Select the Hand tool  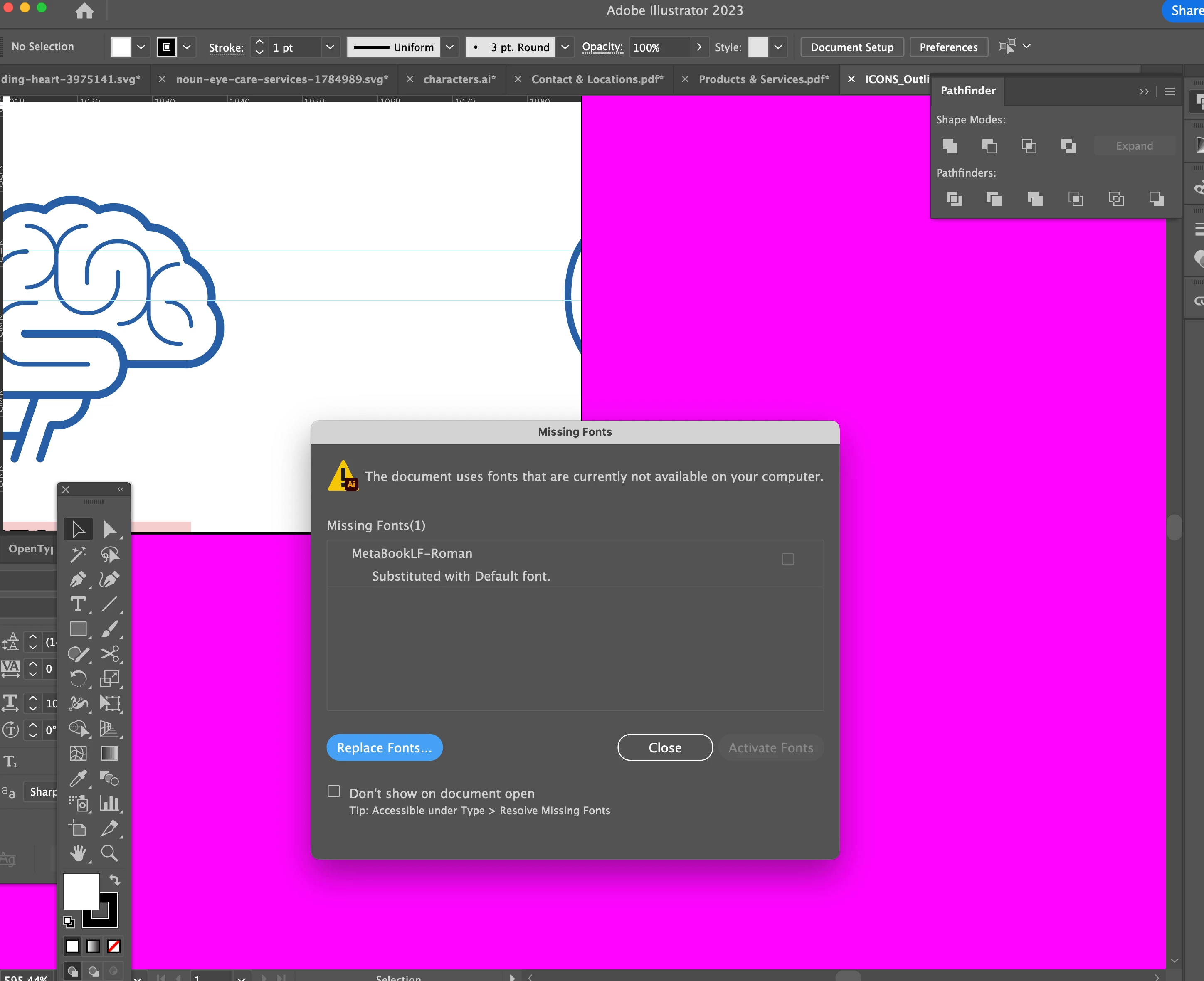click(78, 853)
